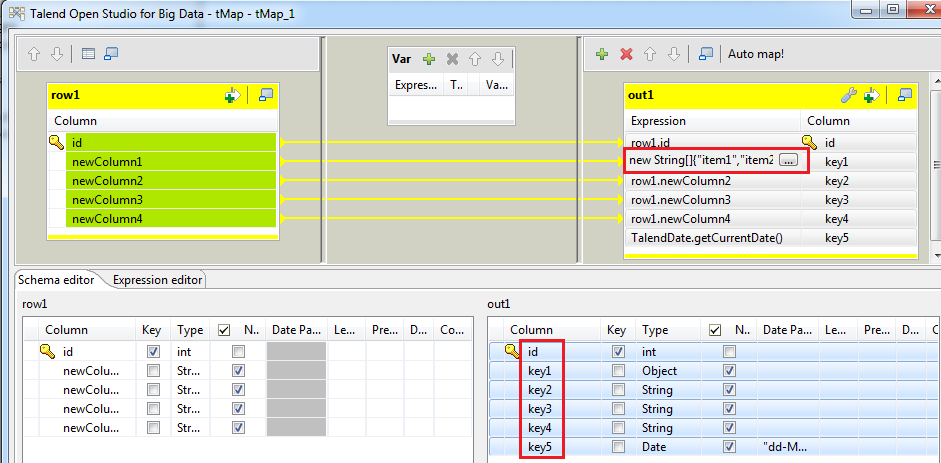This screenshot has height=463, width=941.
Task: Open out1 settings with the wrench icon
Action: [847, 95]
